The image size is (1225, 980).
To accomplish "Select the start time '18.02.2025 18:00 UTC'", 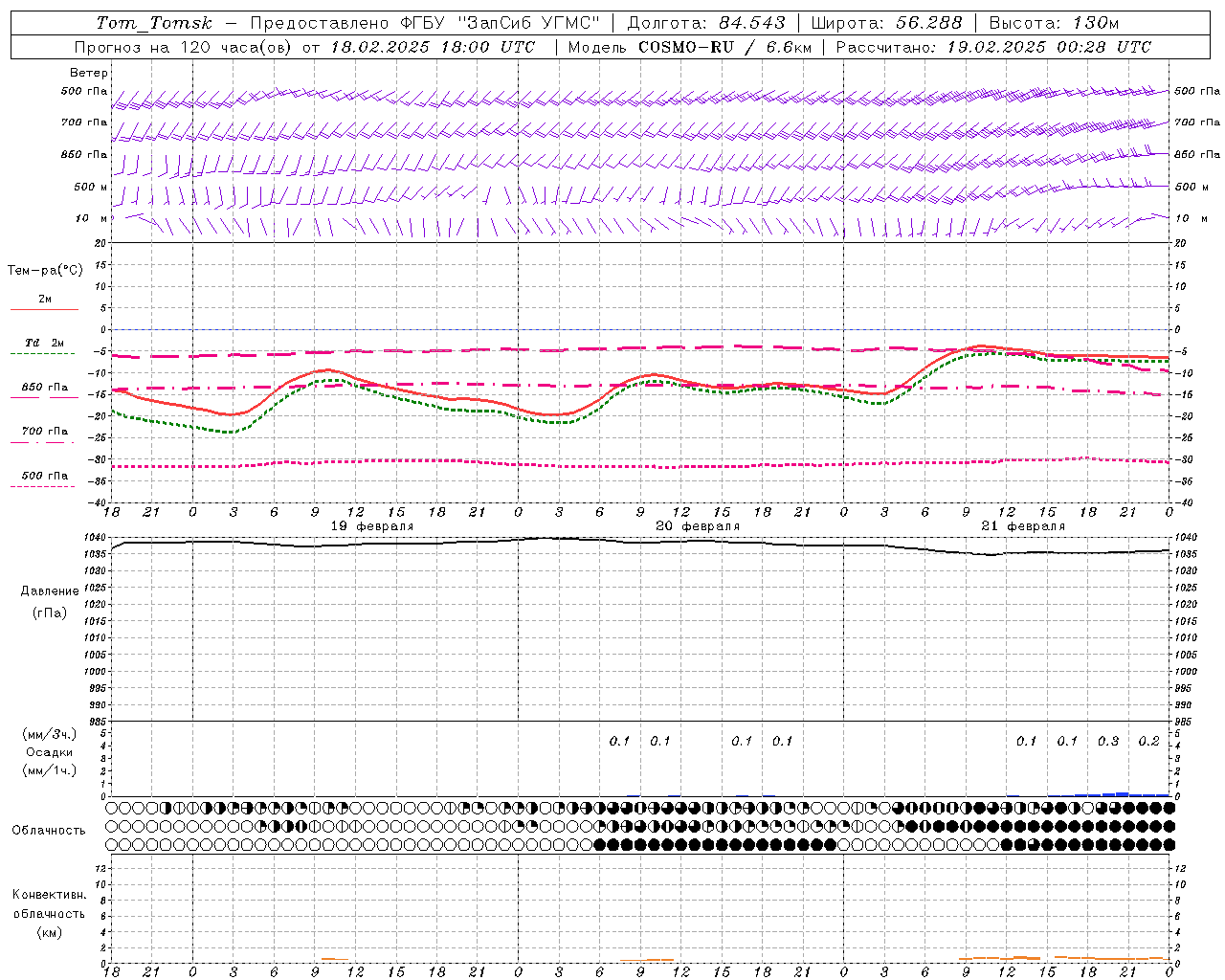I will pos(433,47).
